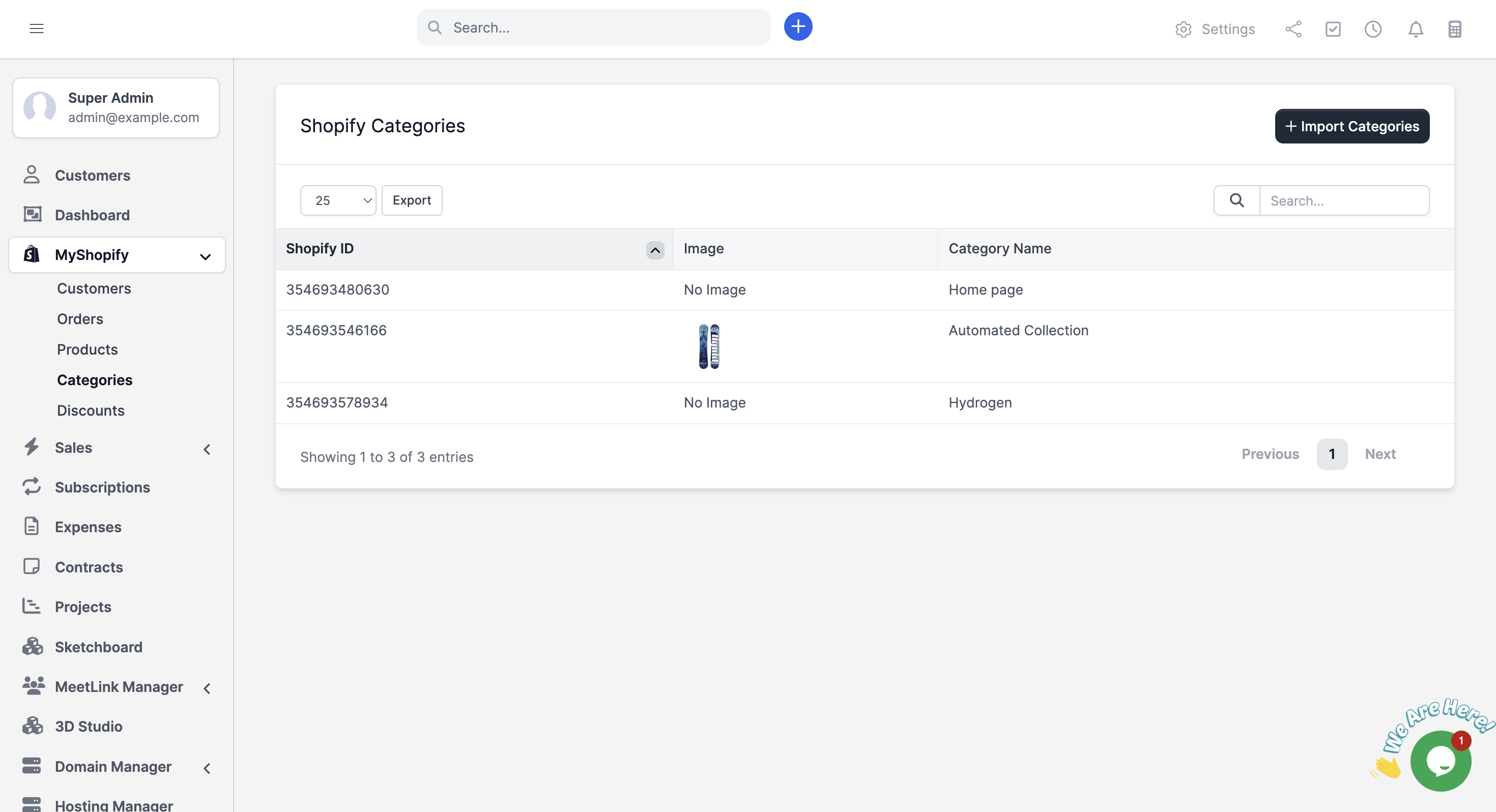Open the share icon in header

coord(1293,29)
